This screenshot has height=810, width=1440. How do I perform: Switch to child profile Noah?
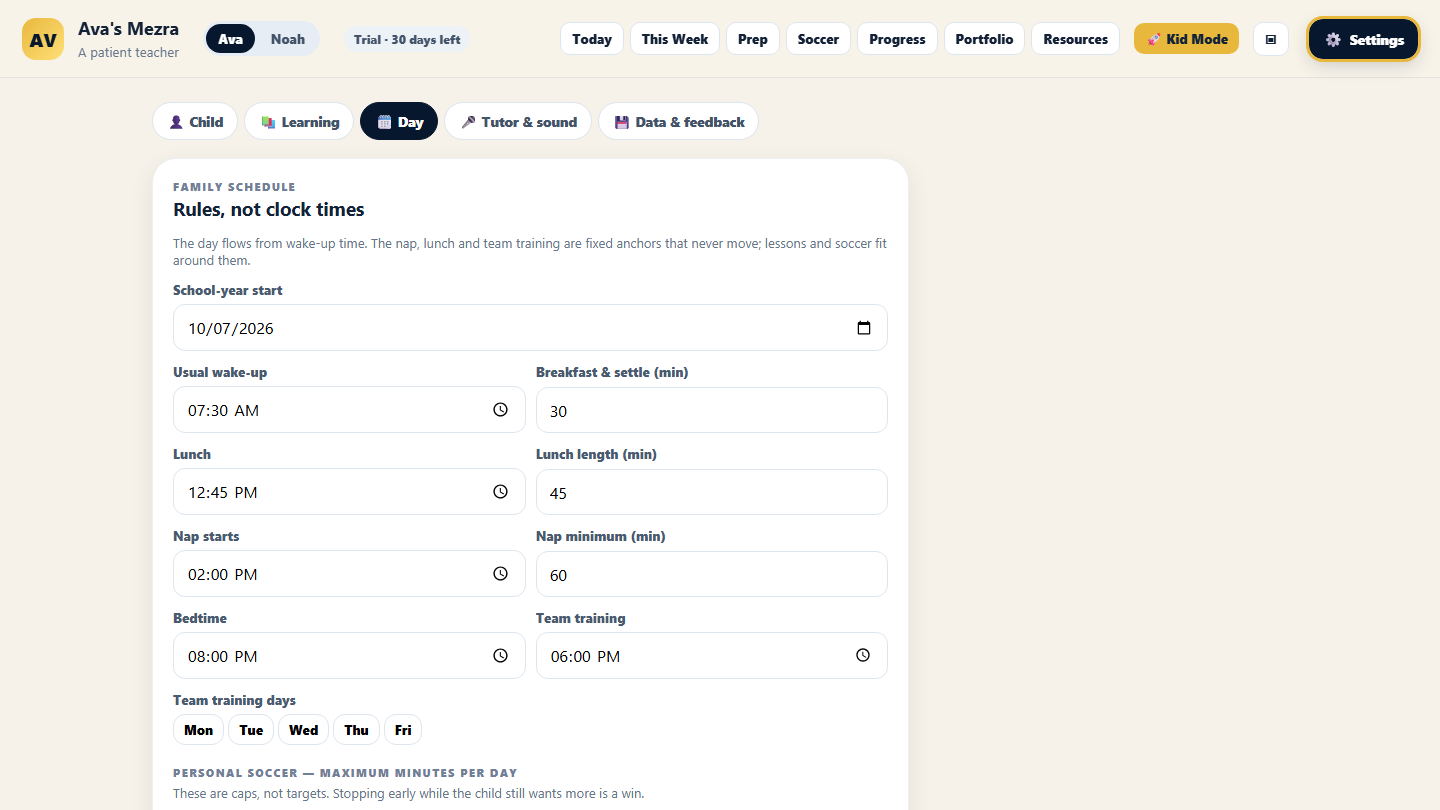288,39
